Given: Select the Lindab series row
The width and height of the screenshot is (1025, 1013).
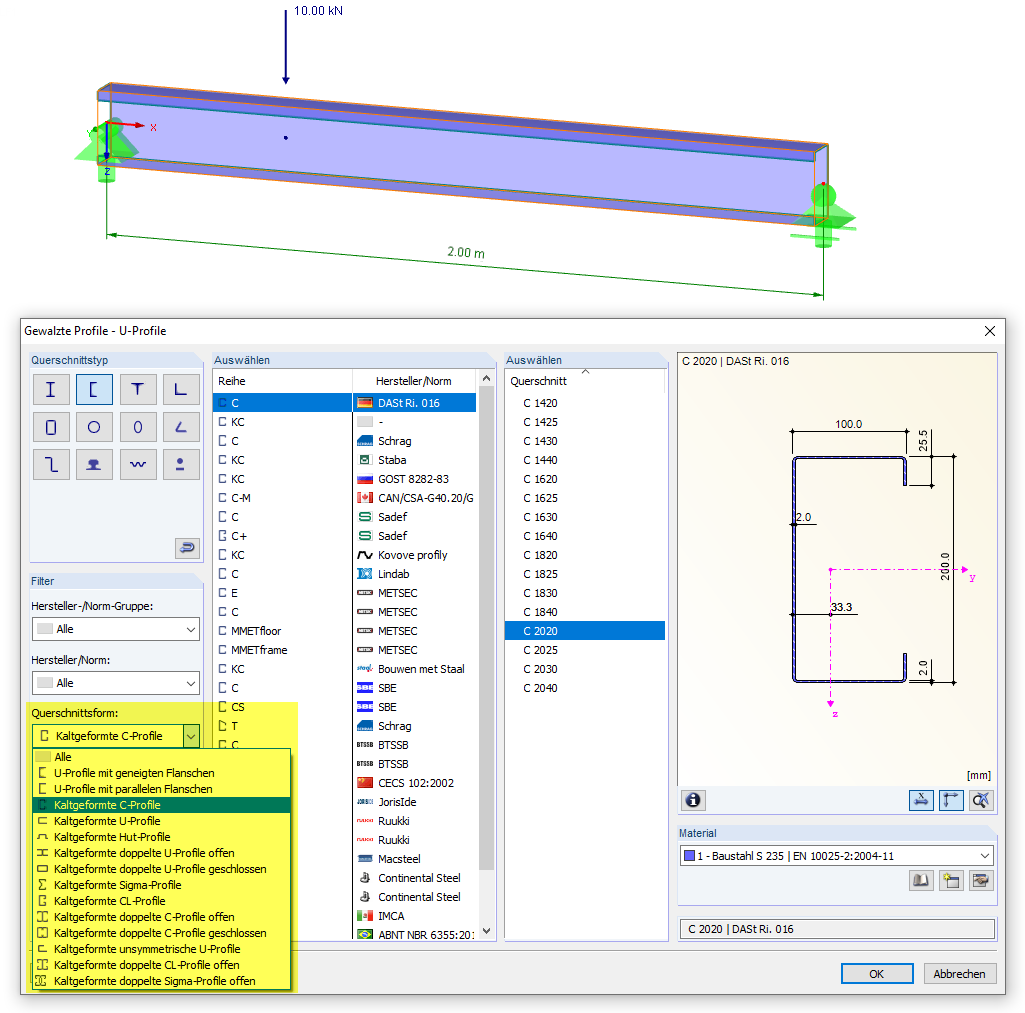Looking at the screenshot, I should (345, 574).
